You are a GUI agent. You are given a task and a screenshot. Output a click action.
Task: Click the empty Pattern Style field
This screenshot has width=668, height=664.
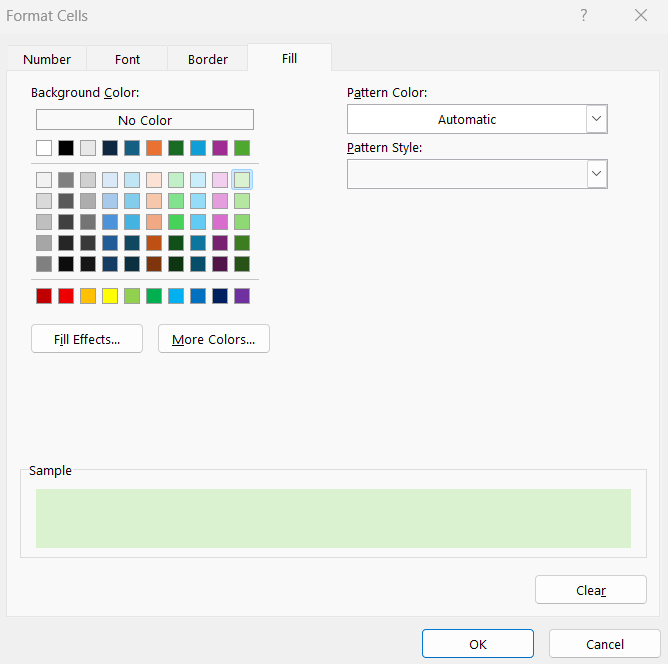click(x=467, y=174)
